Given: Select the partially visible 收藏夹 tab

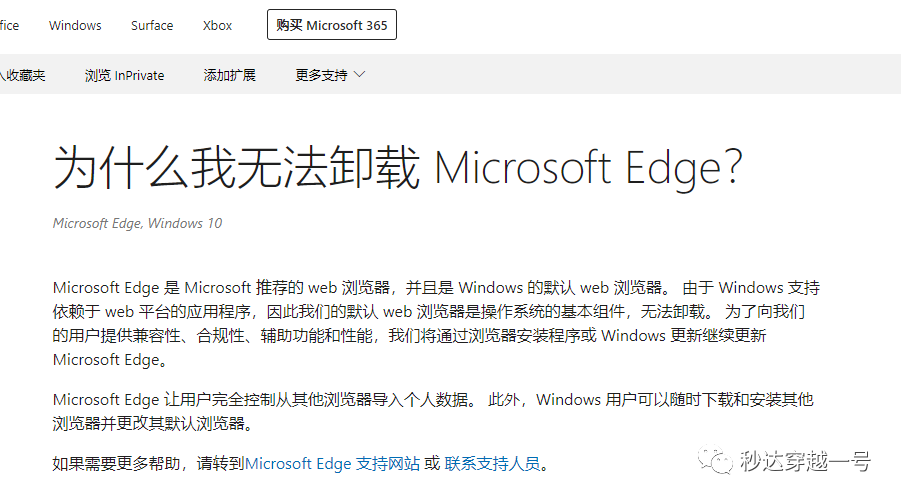Looking at the screenshot, I should [22, 75].
